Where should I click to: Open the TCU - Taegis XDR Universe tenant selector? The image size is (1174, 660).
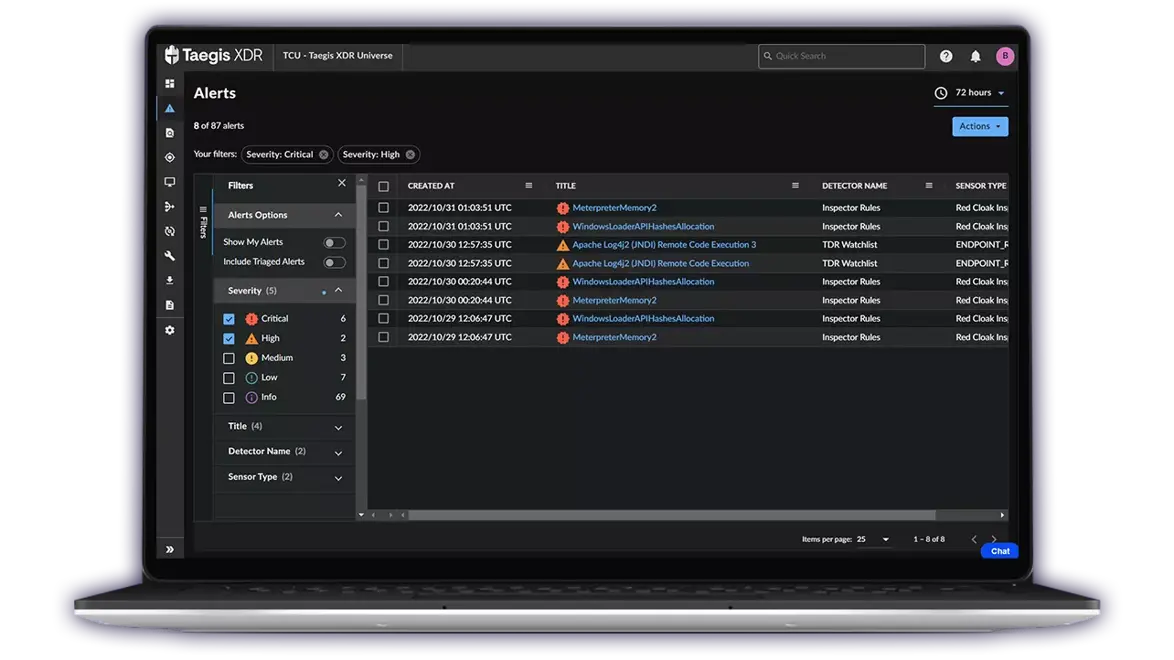click(x=338, y=55)
